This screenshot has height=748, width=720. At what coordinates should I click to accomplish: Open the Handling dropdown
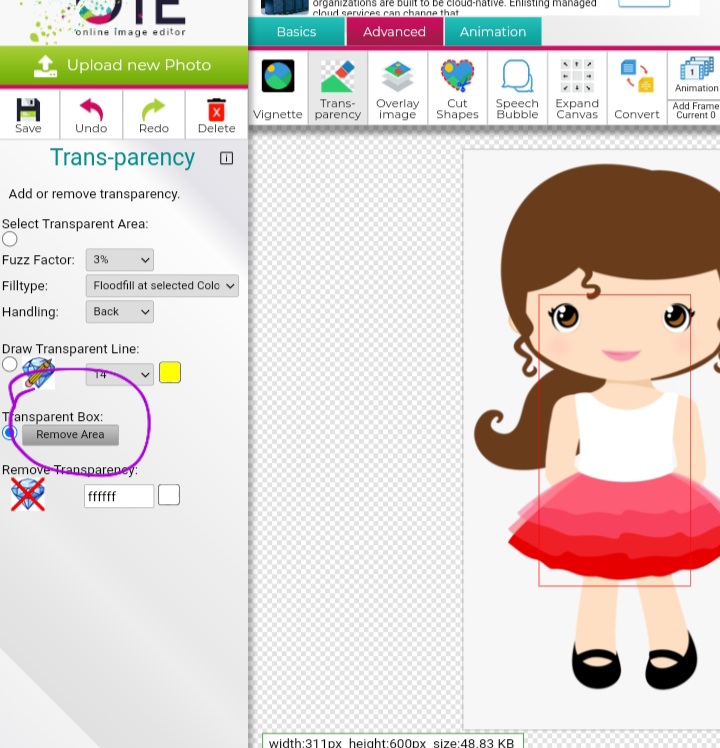(x=119, y=312)
